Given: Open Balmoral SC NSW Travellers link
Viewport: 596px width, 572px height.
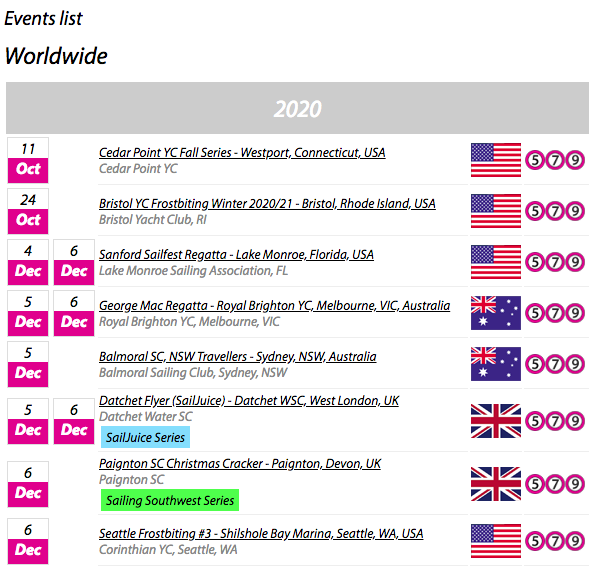Looking at the screenshot, I should click(x=238, y=356).
